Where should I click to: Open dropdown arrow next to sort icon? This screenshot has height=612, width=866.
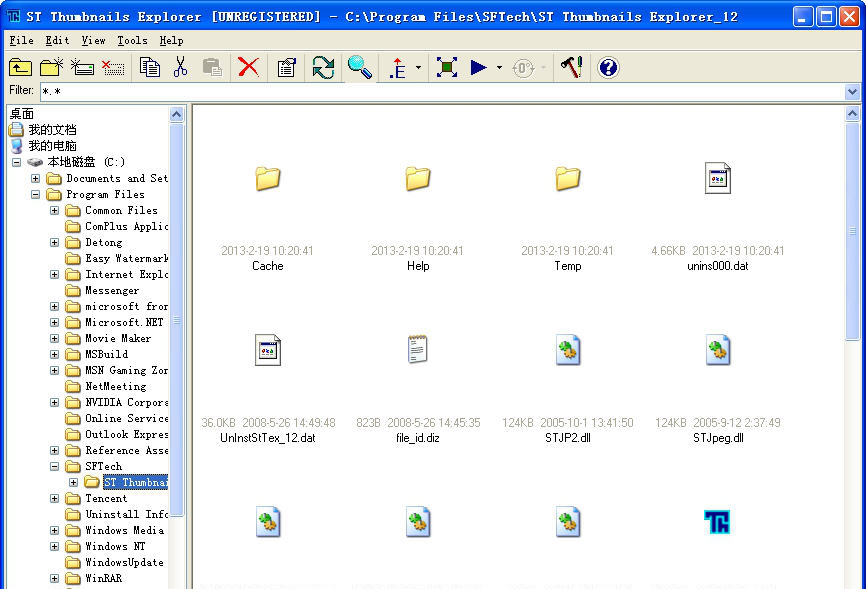[x=418, y=68]
